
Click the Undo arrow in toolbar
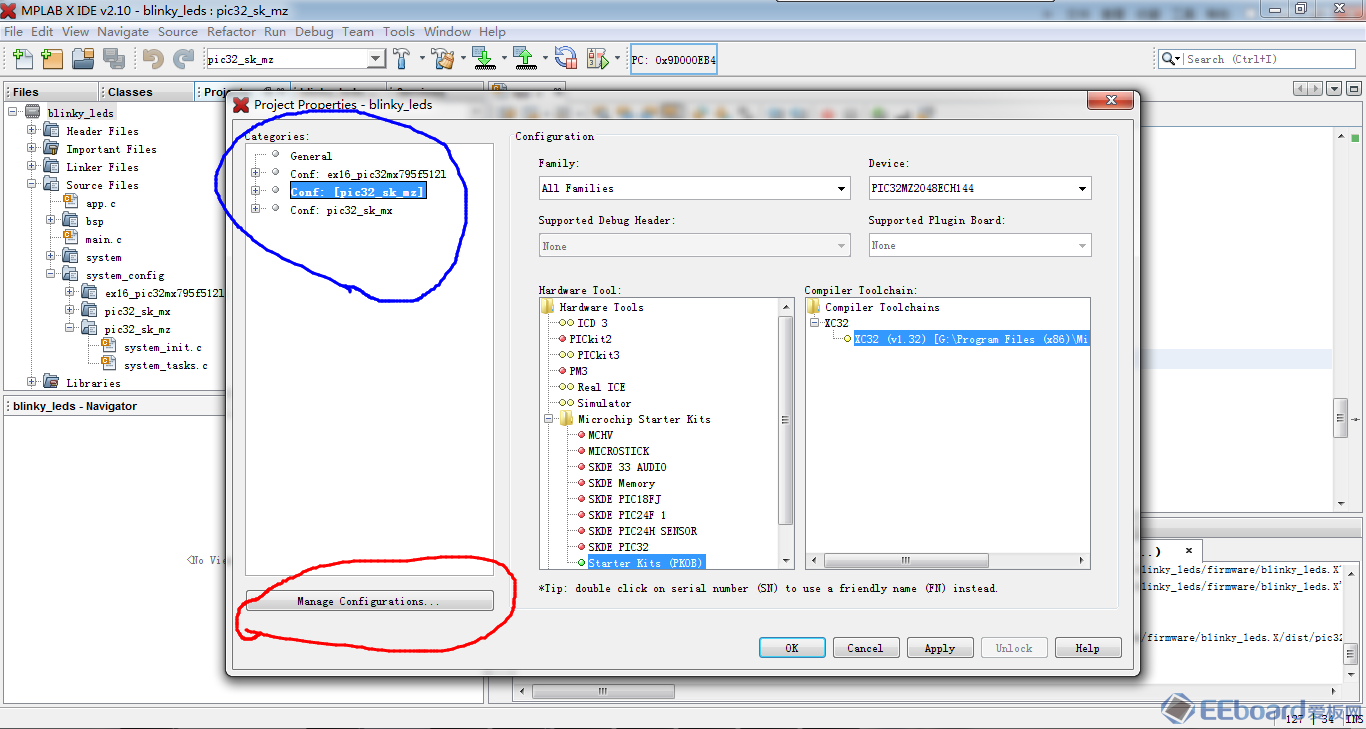pyautogui.click(x=153, y=59)
